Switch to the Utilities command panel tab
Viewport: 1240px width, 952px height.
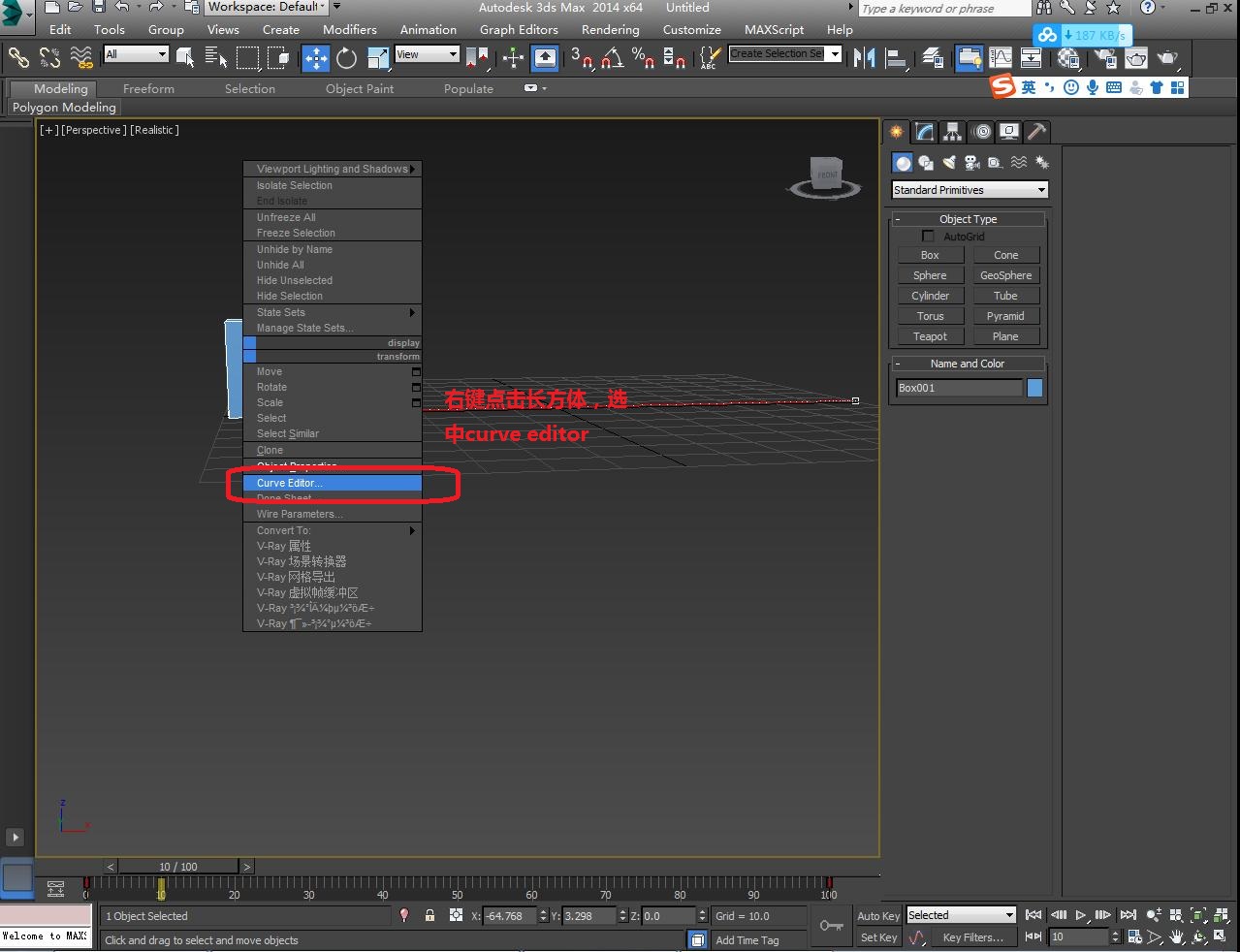click(1037, 132)
